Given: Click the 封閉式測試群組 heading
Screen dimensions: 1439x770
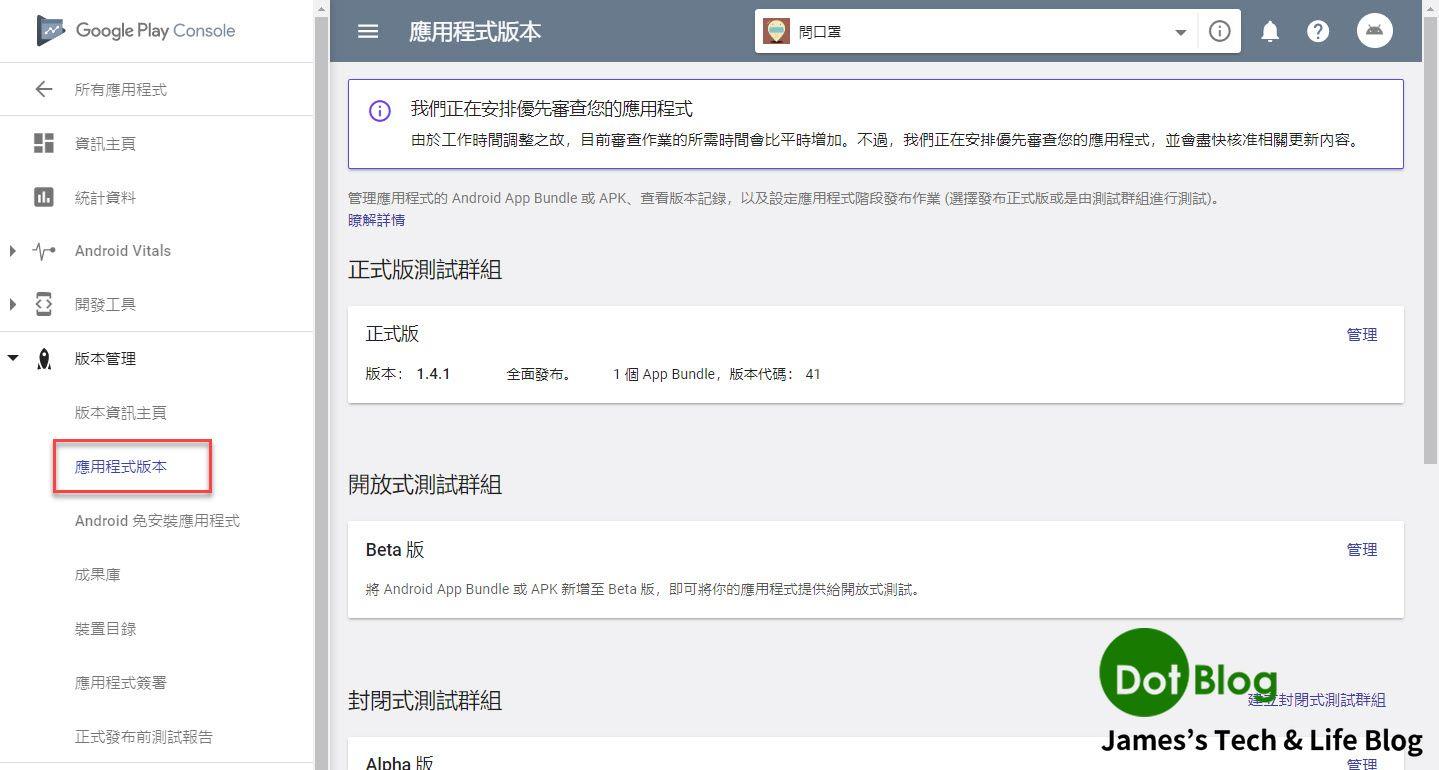Looking at the screenshot, I should (x=425, y=701).
